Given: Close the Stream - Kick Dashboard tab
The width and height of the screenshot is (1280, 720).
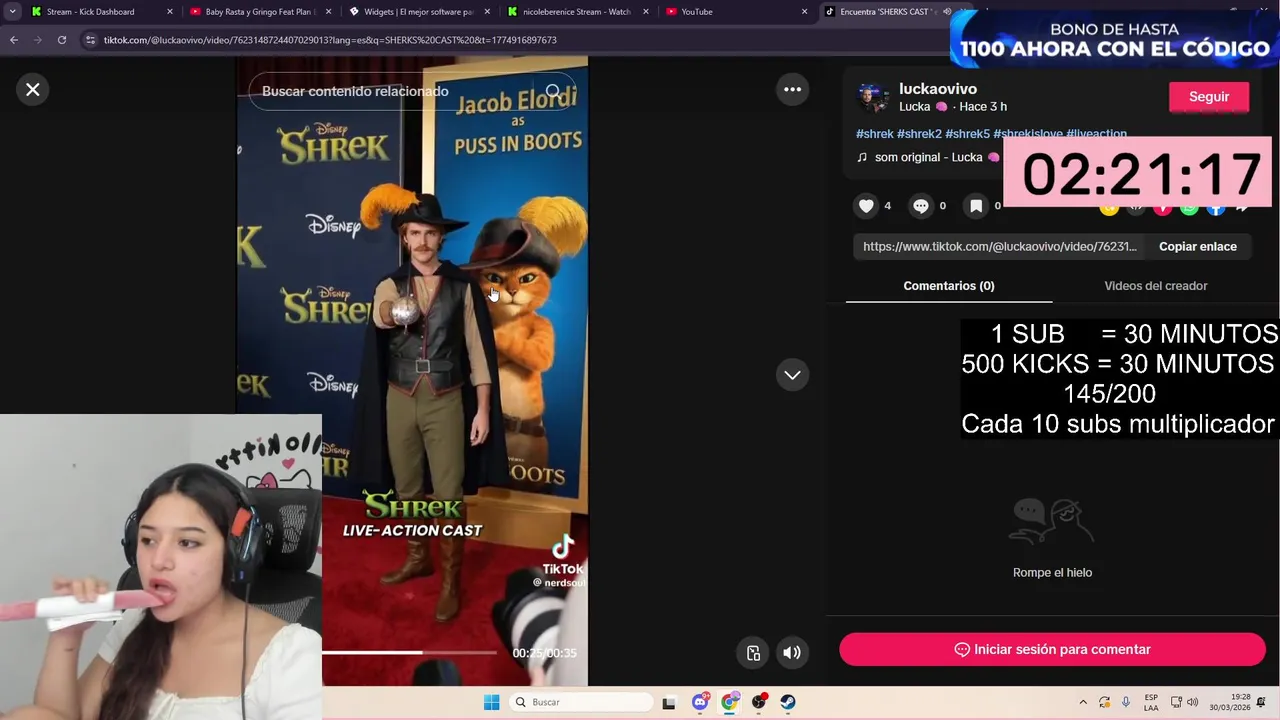Looking at the screenshot, I should 169,12.
